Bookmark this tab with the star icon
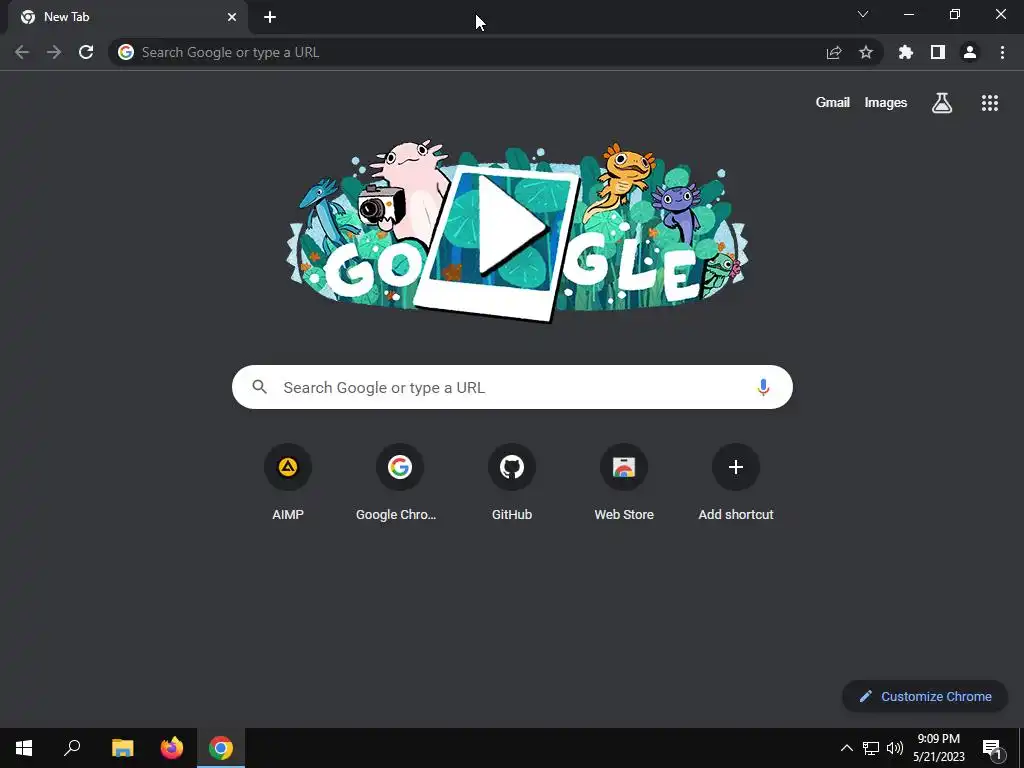 (x=866, y=52)
